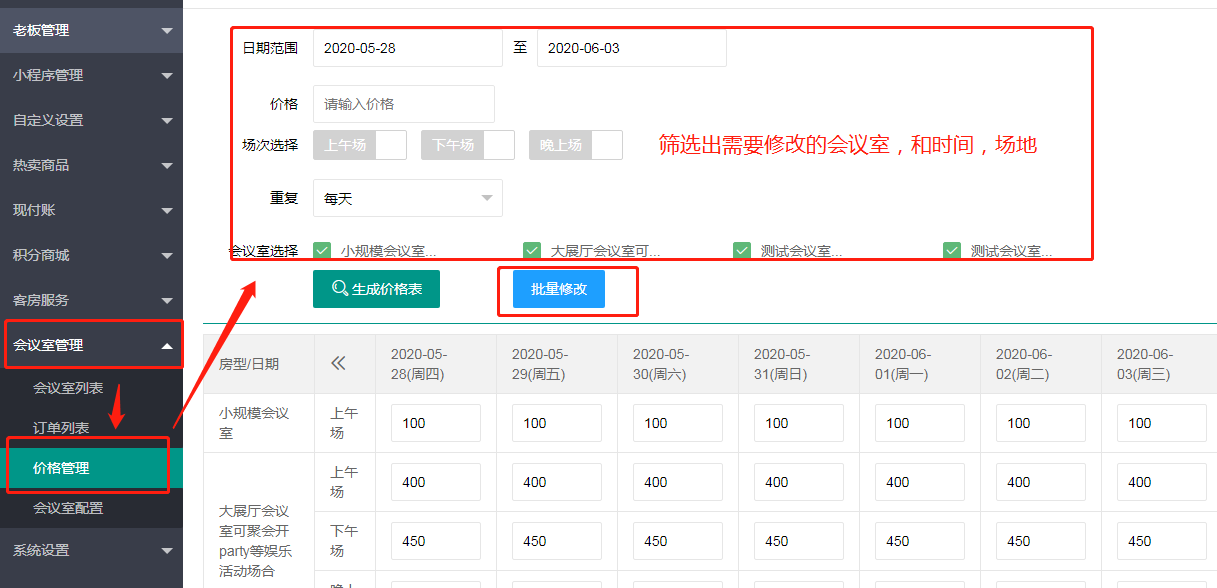Click the 批量修改 button
Screen dimensions: 1217x588
(x=559, y=289)
